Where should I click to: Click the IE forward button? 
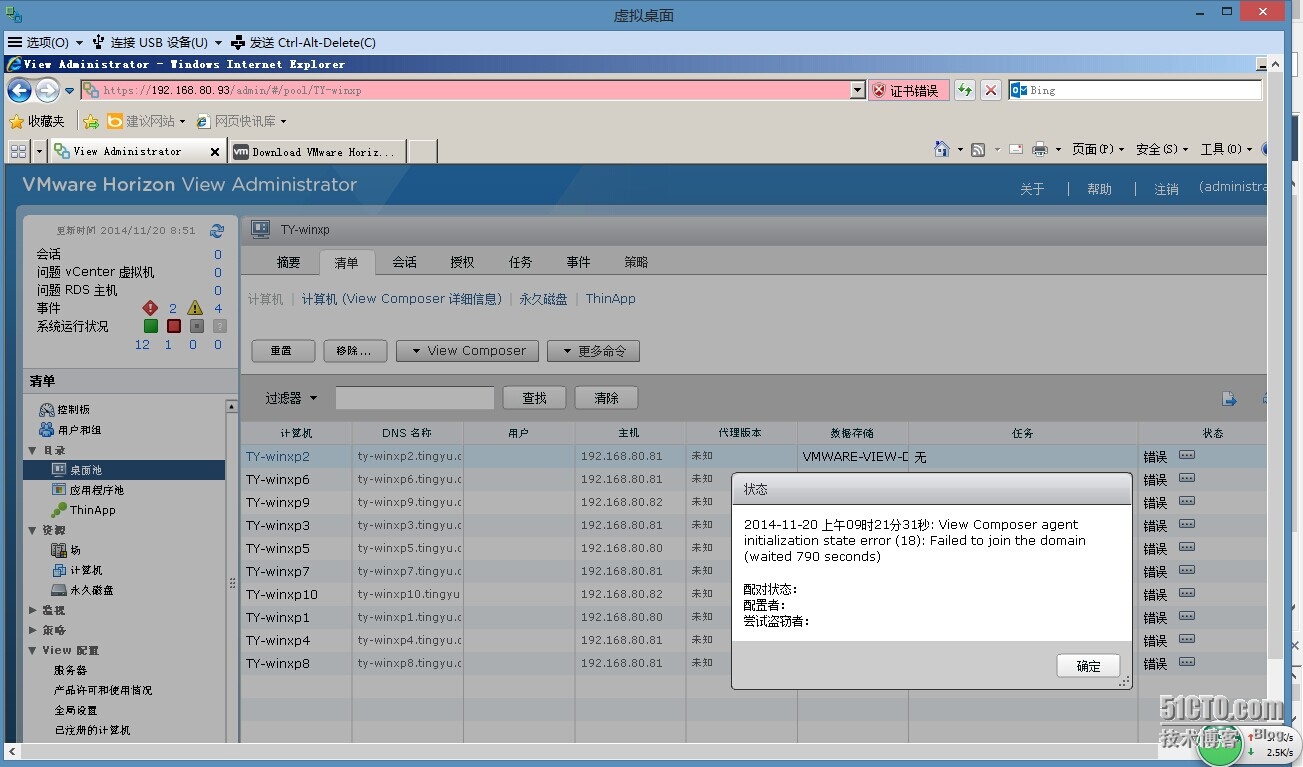click(47, 90)
